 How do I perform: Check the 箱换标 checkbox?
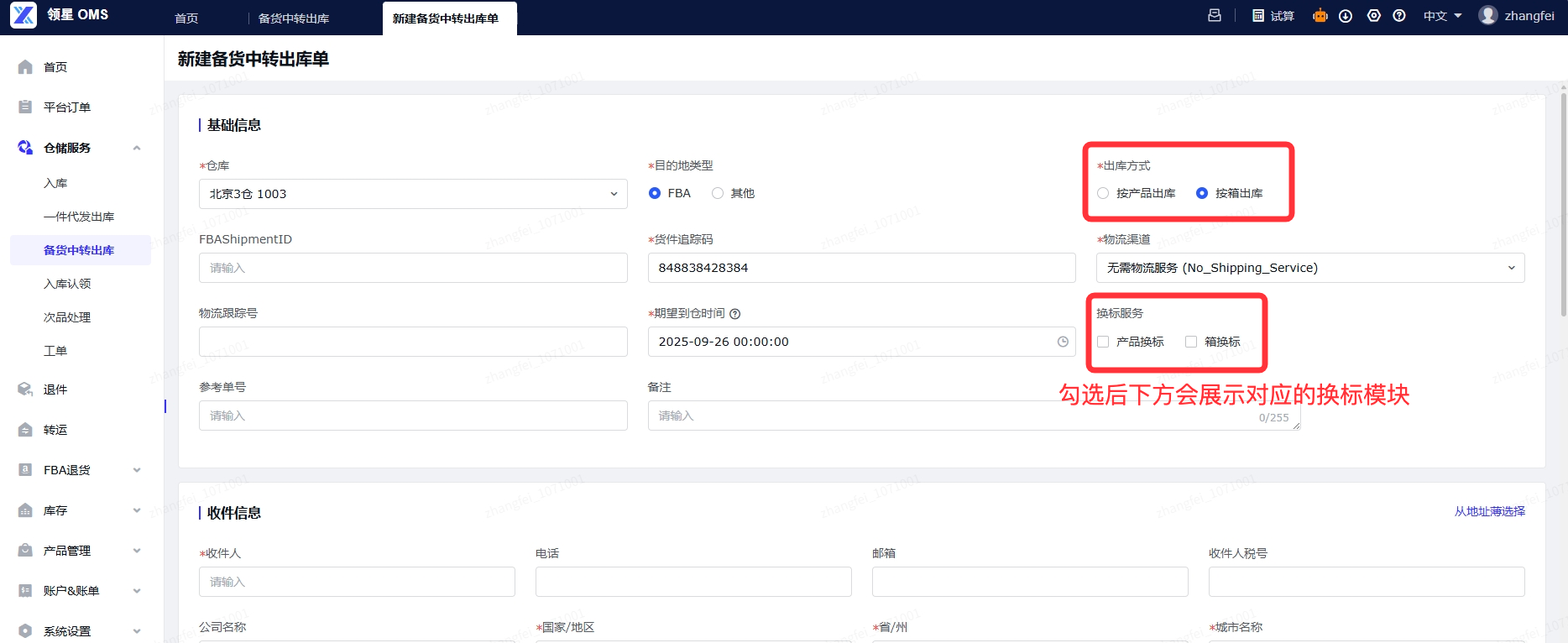(1191, 342)
